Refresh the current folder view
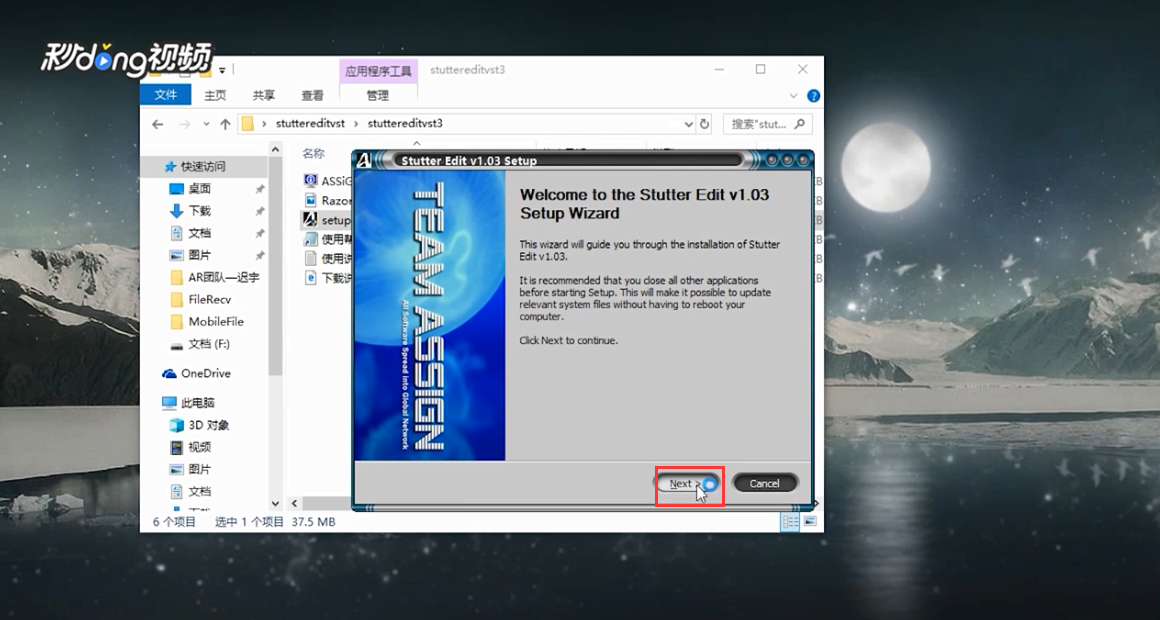 click(x=705, y=124)
